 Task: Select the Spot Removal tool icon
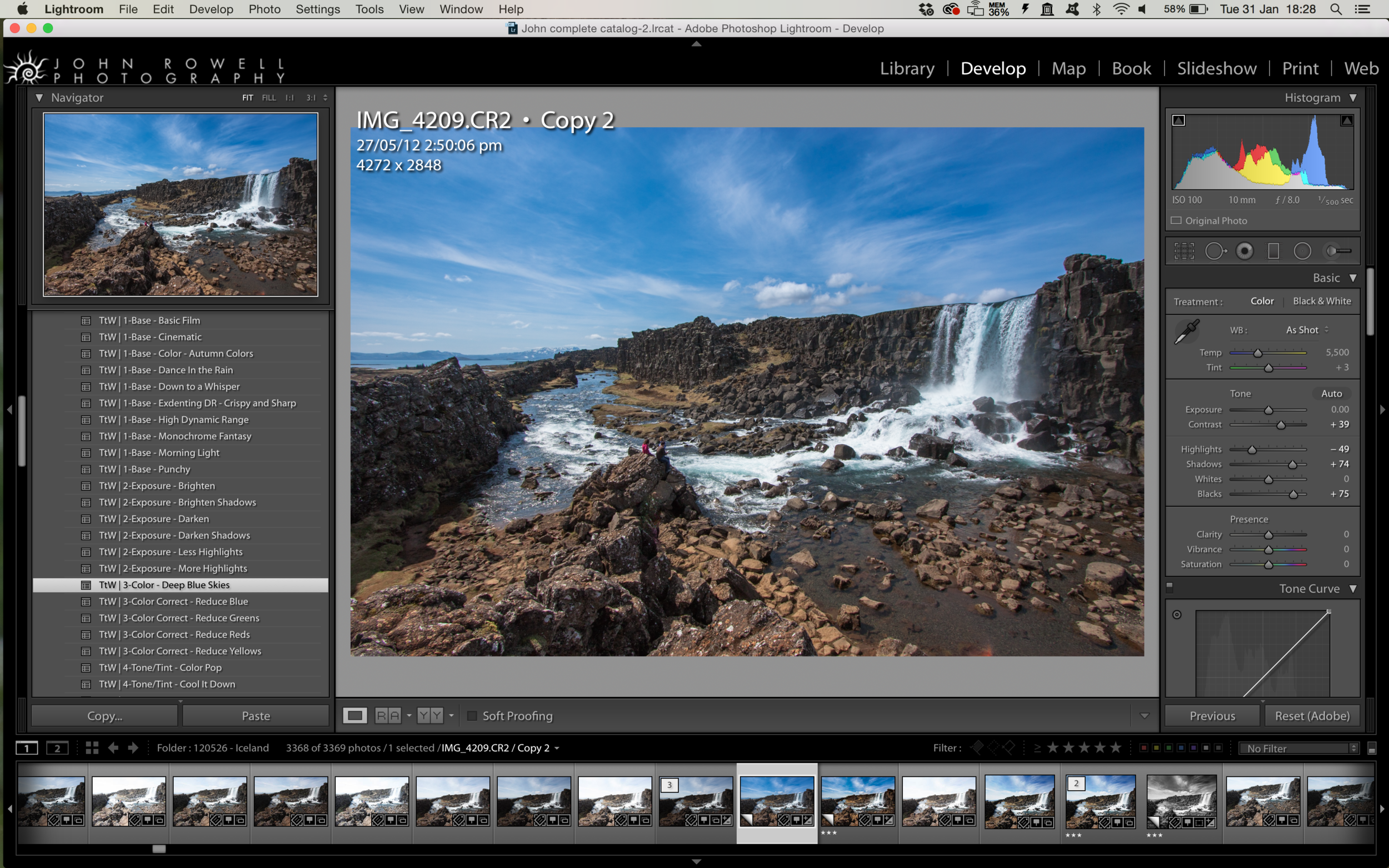(x=1213, y=251)
